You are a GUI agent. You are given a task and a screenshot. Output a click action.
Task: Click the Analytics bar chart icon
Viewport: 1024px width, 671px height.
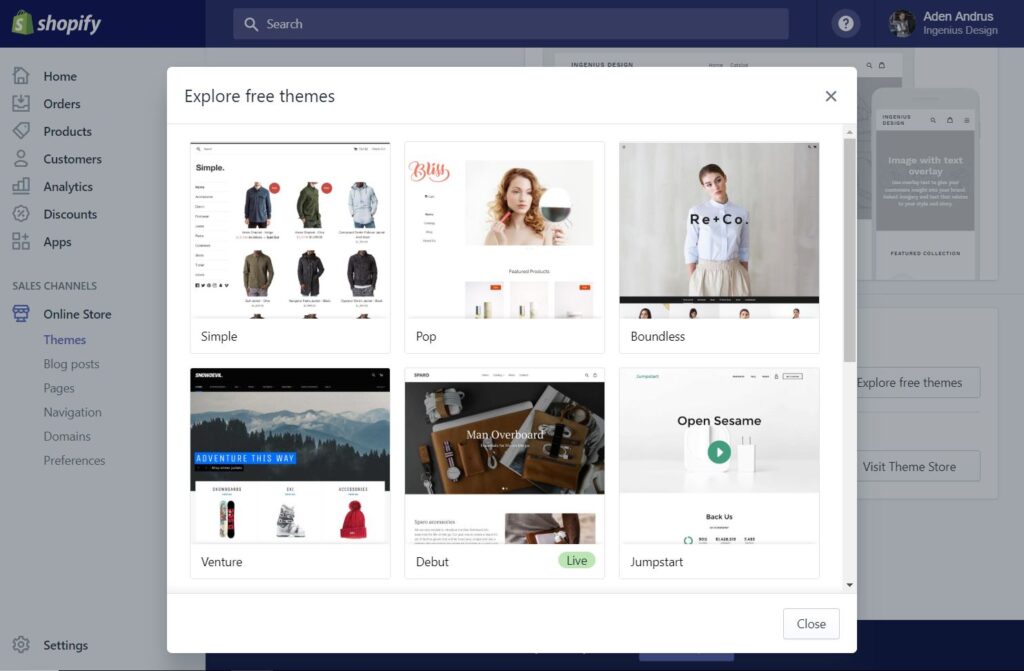[21, 186]
